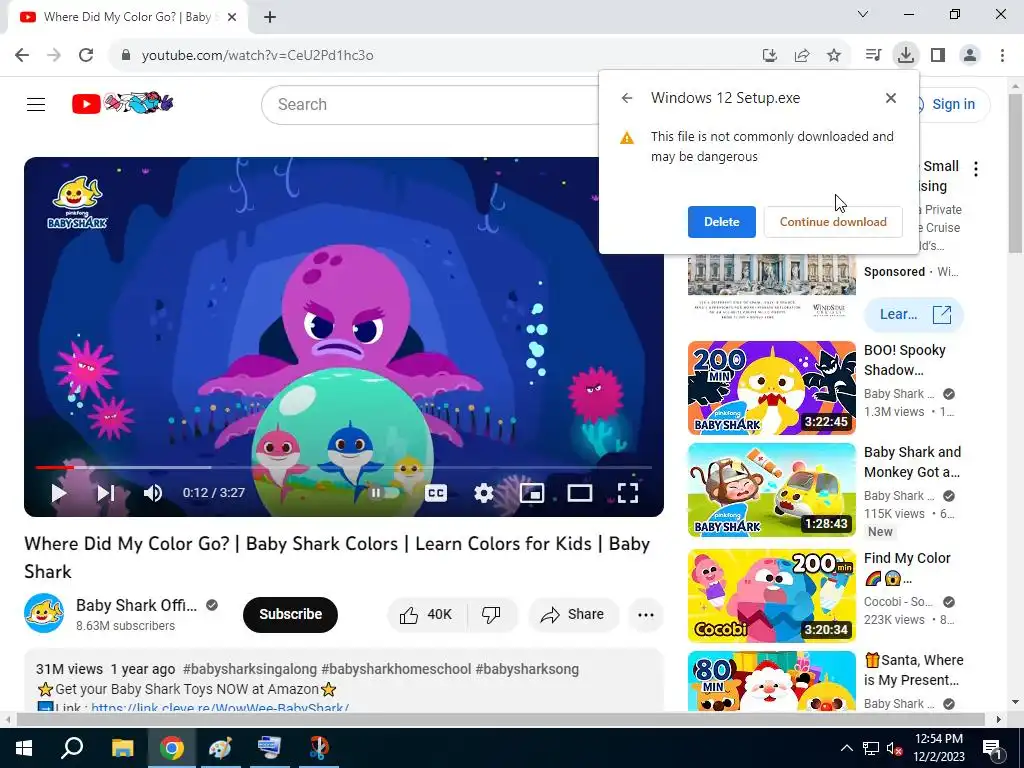
Task: Open Find My Color Cocobi thumbnail
Action: (x=771, y=596)
